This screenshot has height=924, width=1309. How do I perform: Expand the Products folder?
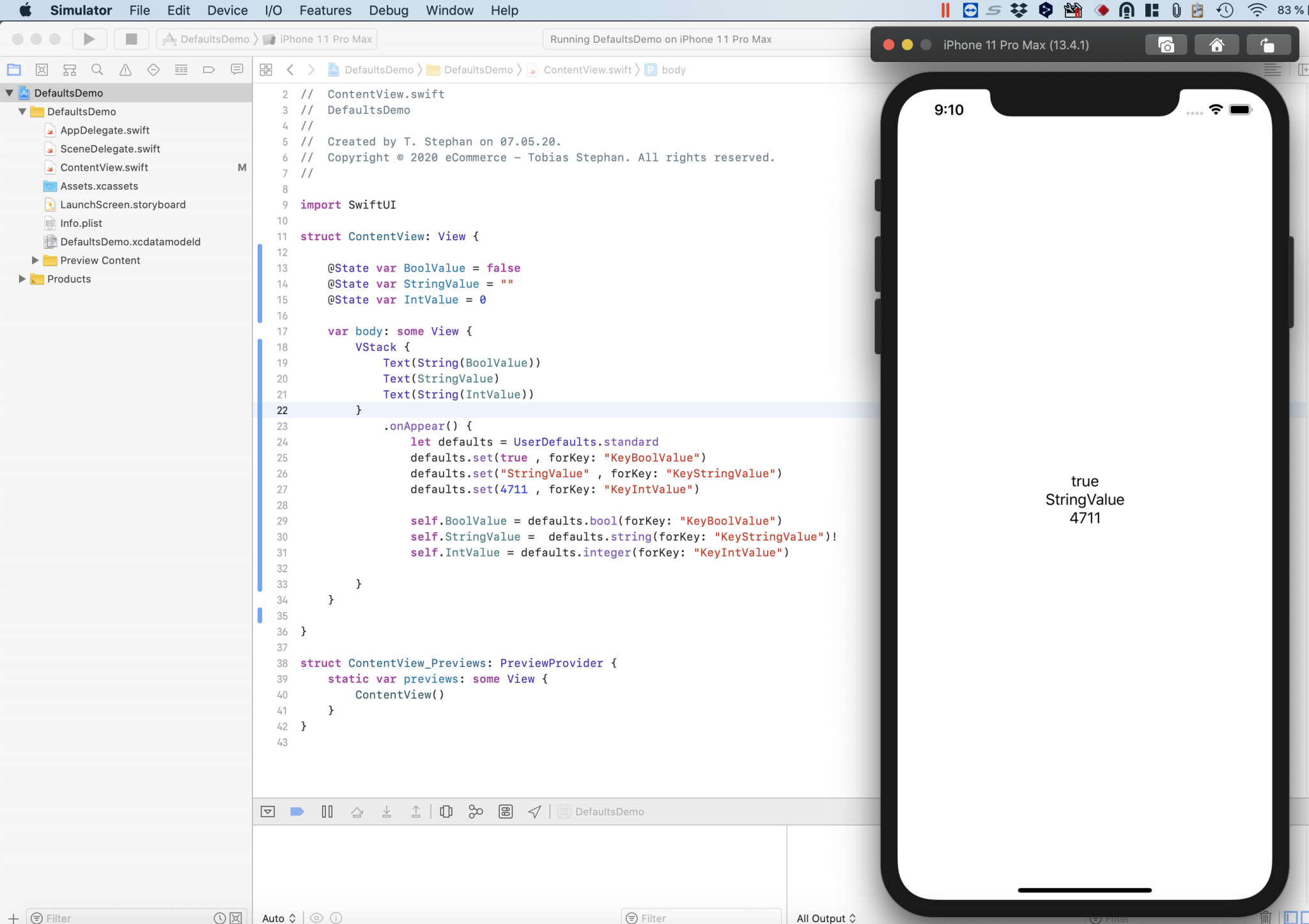(x=22, y=279)
